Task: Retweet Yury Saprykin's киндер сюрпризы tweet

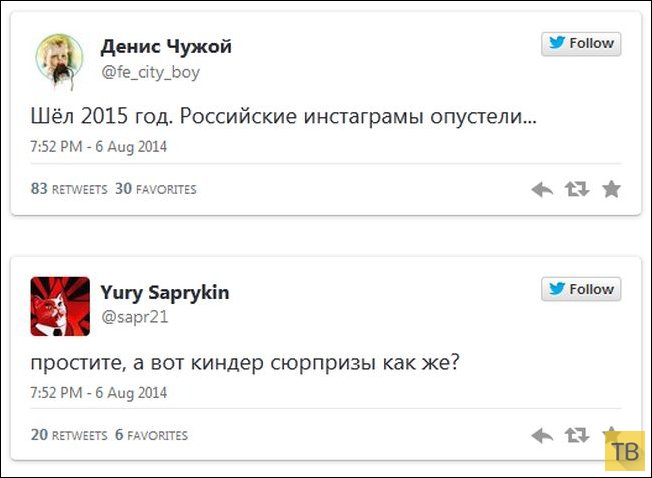Action: point(577,435)
